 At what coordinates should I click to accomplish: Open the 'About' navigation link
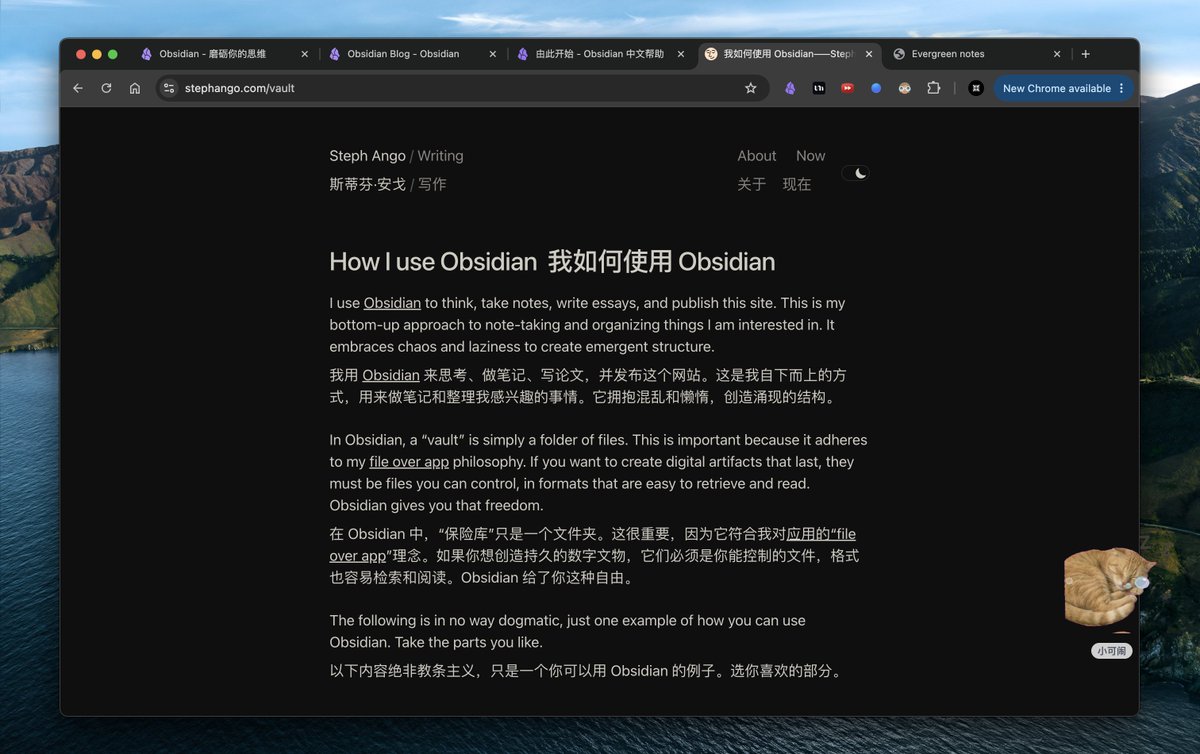tap(757, 156)
